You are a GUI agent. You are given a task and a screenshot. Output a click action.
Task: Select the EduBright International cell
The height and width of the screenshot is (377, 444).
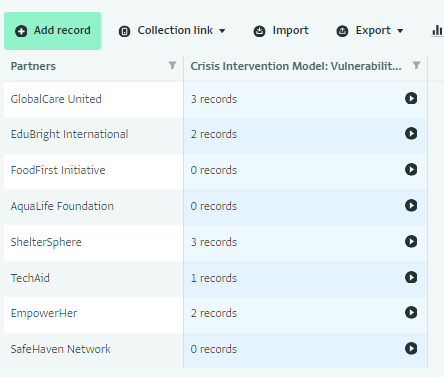coord(94,136)
